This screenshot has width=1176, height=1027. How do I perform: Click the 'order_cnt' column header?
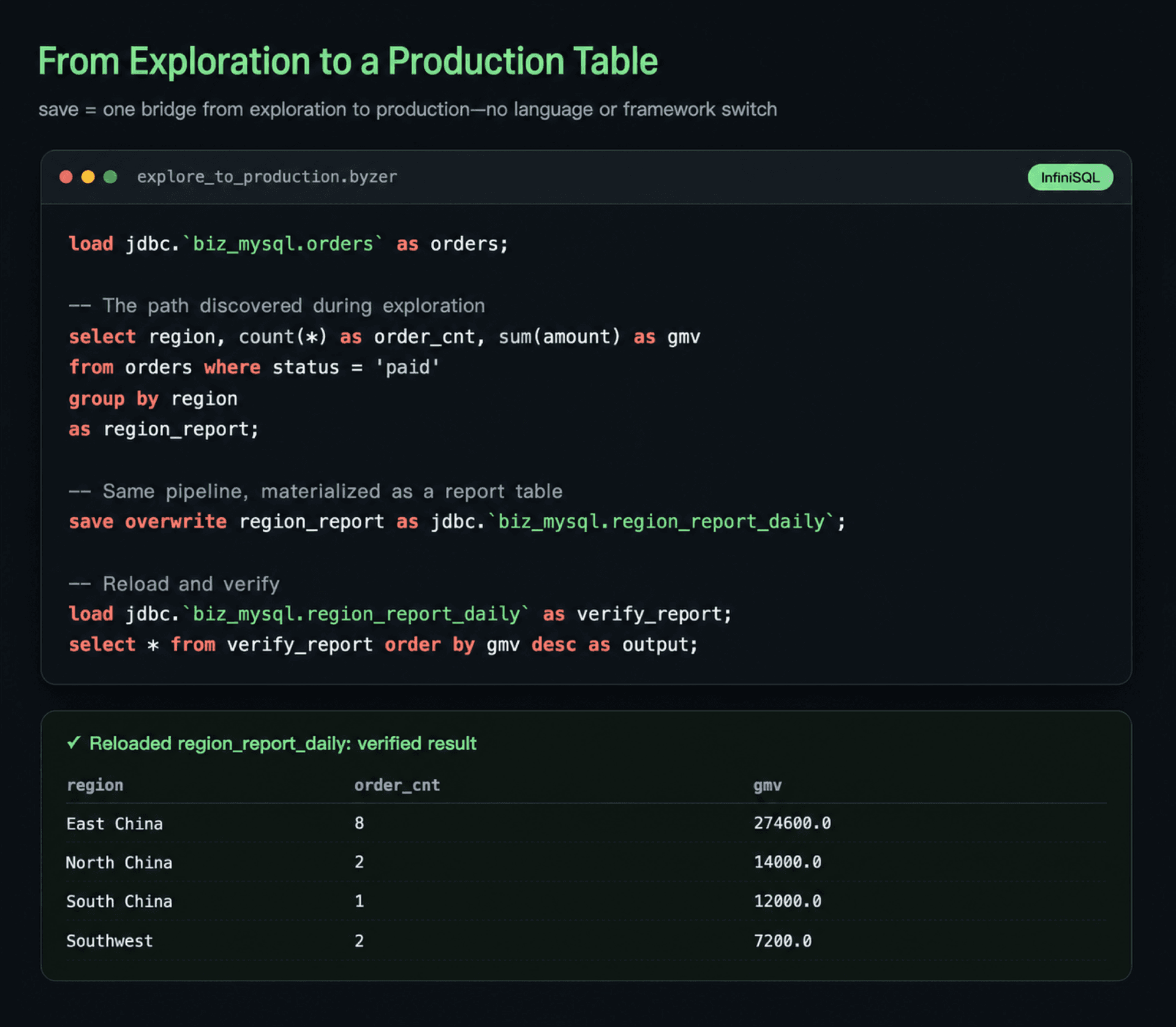click(x=397, y=785)
